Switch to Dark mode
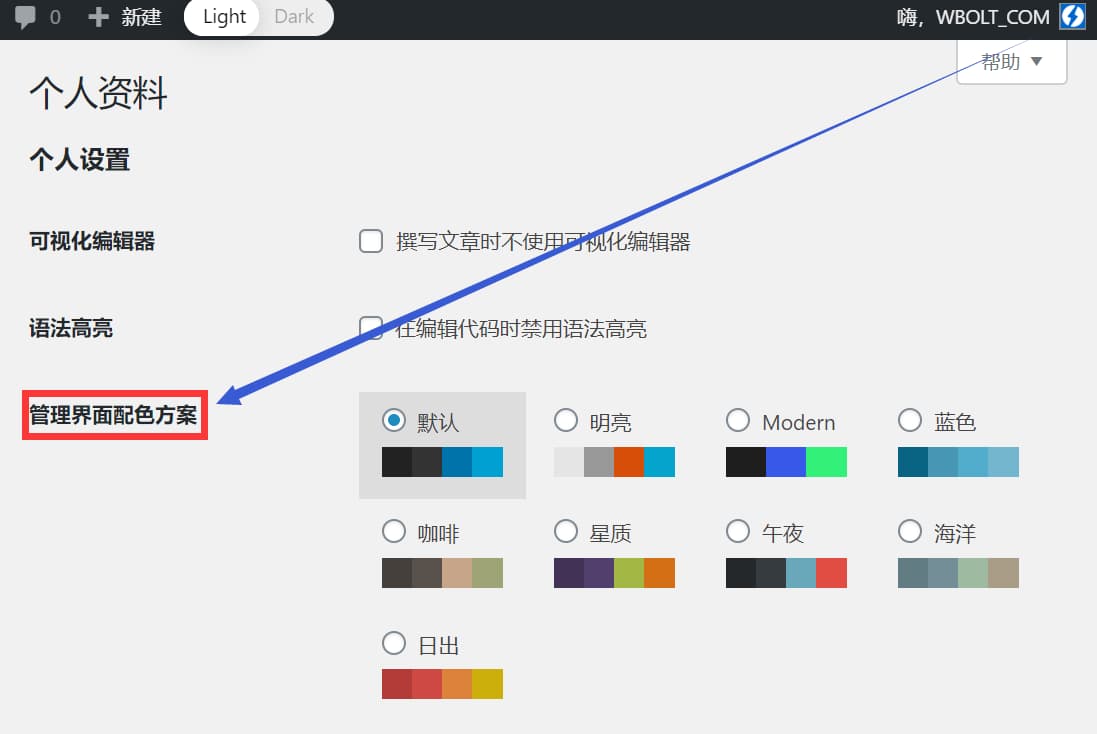This screenshot has width=1097, height=734. 293,16
